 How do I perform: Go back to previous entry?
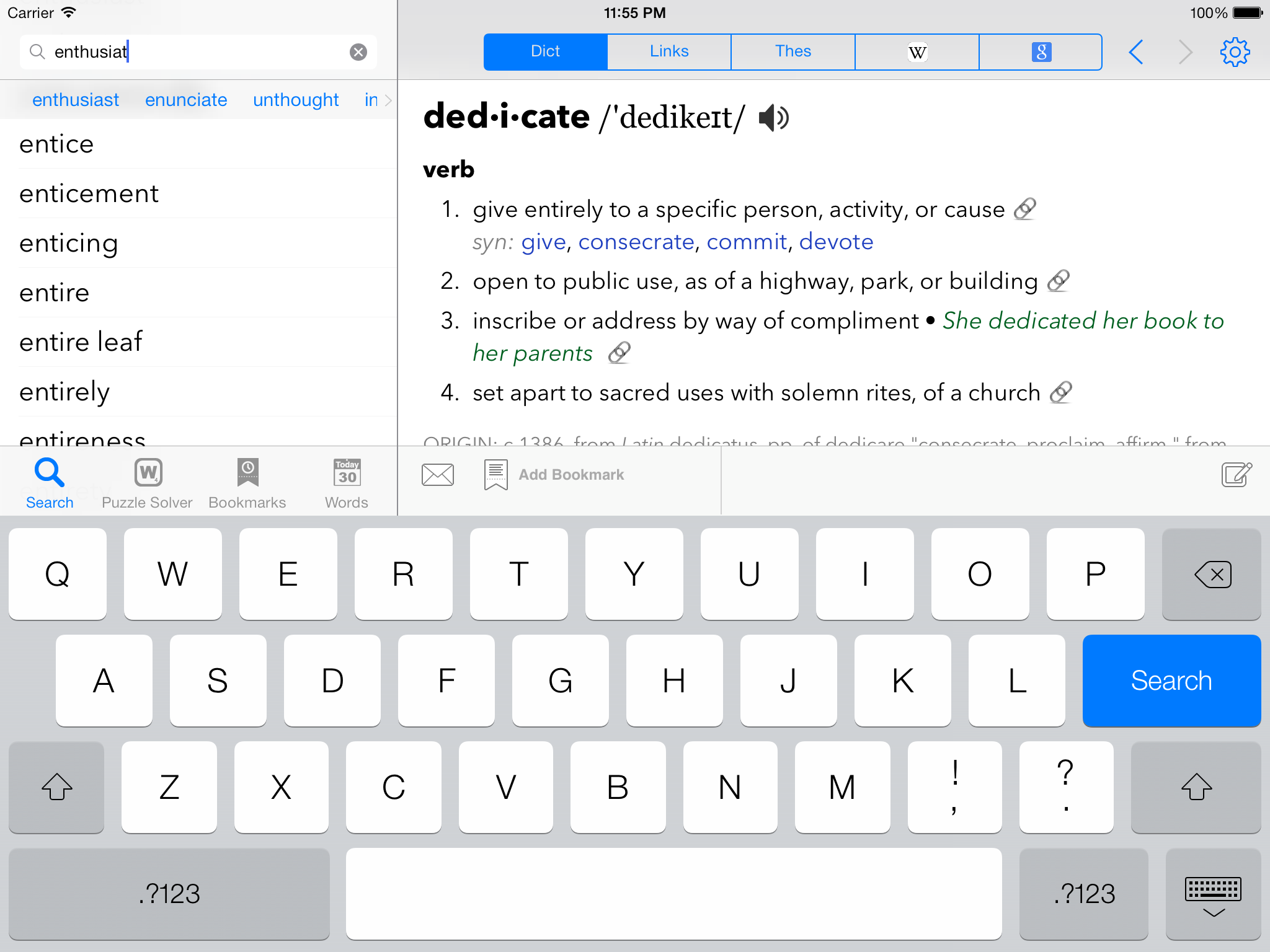[1136, 52]
